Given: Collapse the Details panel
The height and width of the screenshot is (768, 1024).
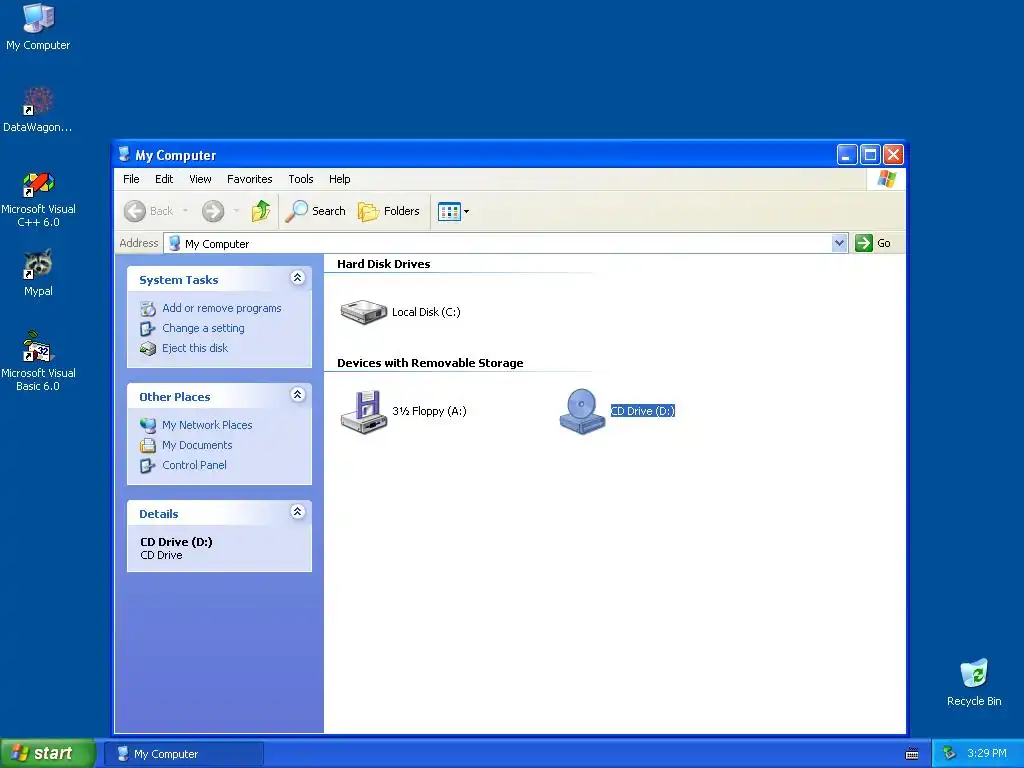Looking at the screenshot, I should pyautogui.click(x=297, y=512).
